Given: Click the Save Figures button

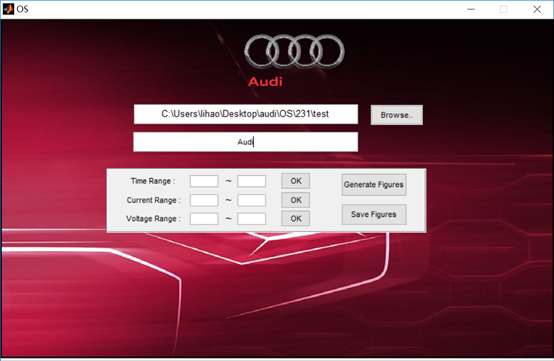Looking at the screenshot, I should pyautogui.click(x=374, y=214).
